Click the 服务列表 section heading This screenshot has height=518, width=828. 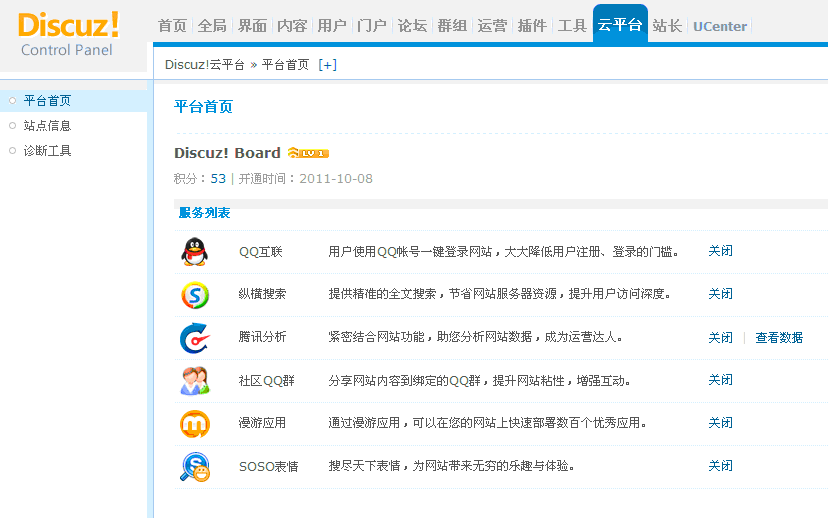[x=204, y=212]
